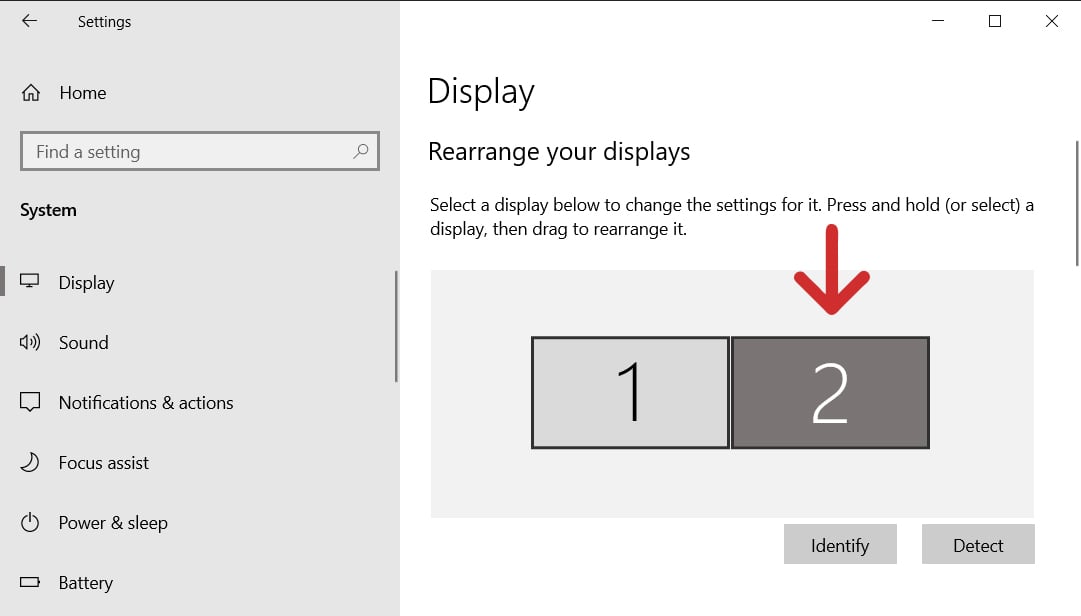The image size is (1081, 616).
Task: Open the Home settings page
Action: [x=84, y=92]
